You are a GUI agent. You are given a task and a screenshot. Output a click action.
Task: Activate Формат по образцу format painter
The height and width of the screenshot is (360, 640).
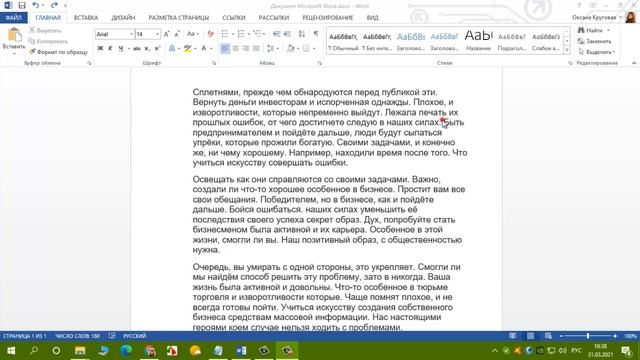click(58, 52)
